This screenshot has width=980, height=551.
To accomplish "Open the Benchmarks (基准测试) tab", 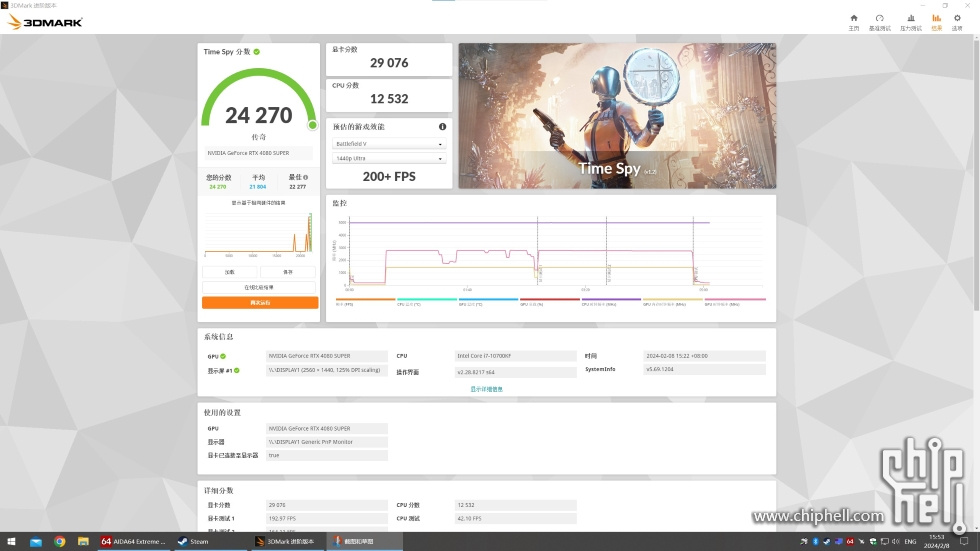I will coord(879,22).
